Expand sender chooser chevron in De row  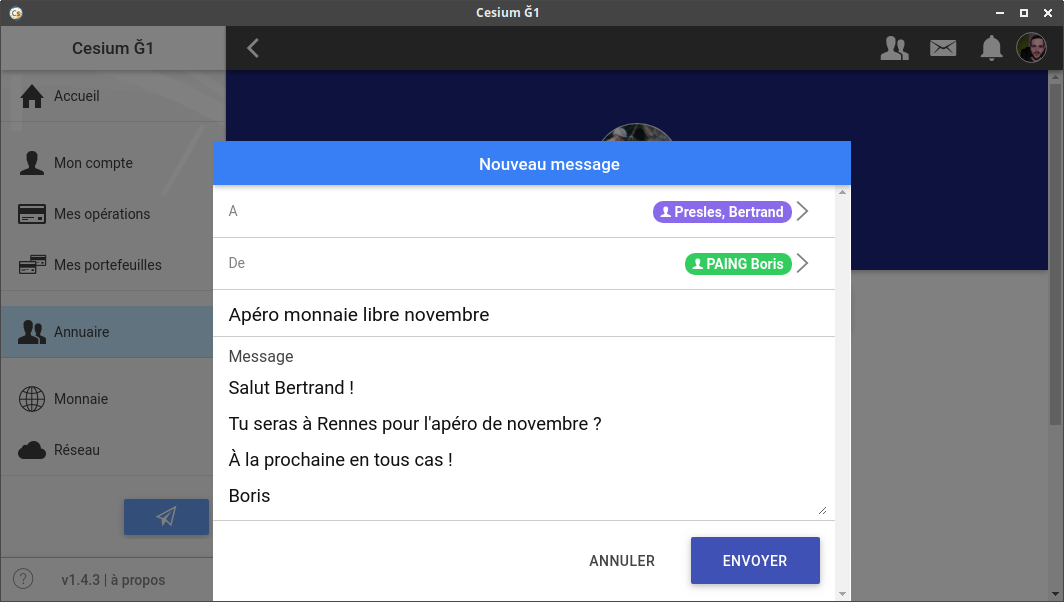[x=803, y=263]
